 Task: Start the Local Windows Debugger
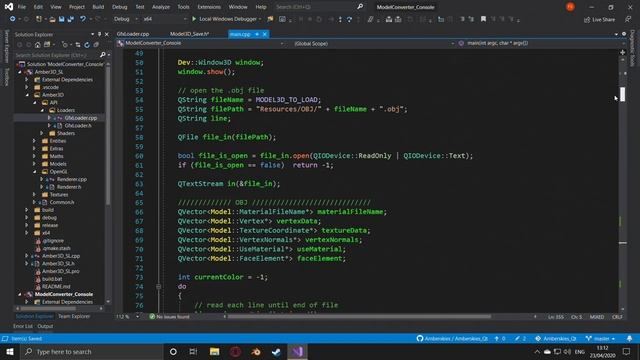click(x=227, y=19)
